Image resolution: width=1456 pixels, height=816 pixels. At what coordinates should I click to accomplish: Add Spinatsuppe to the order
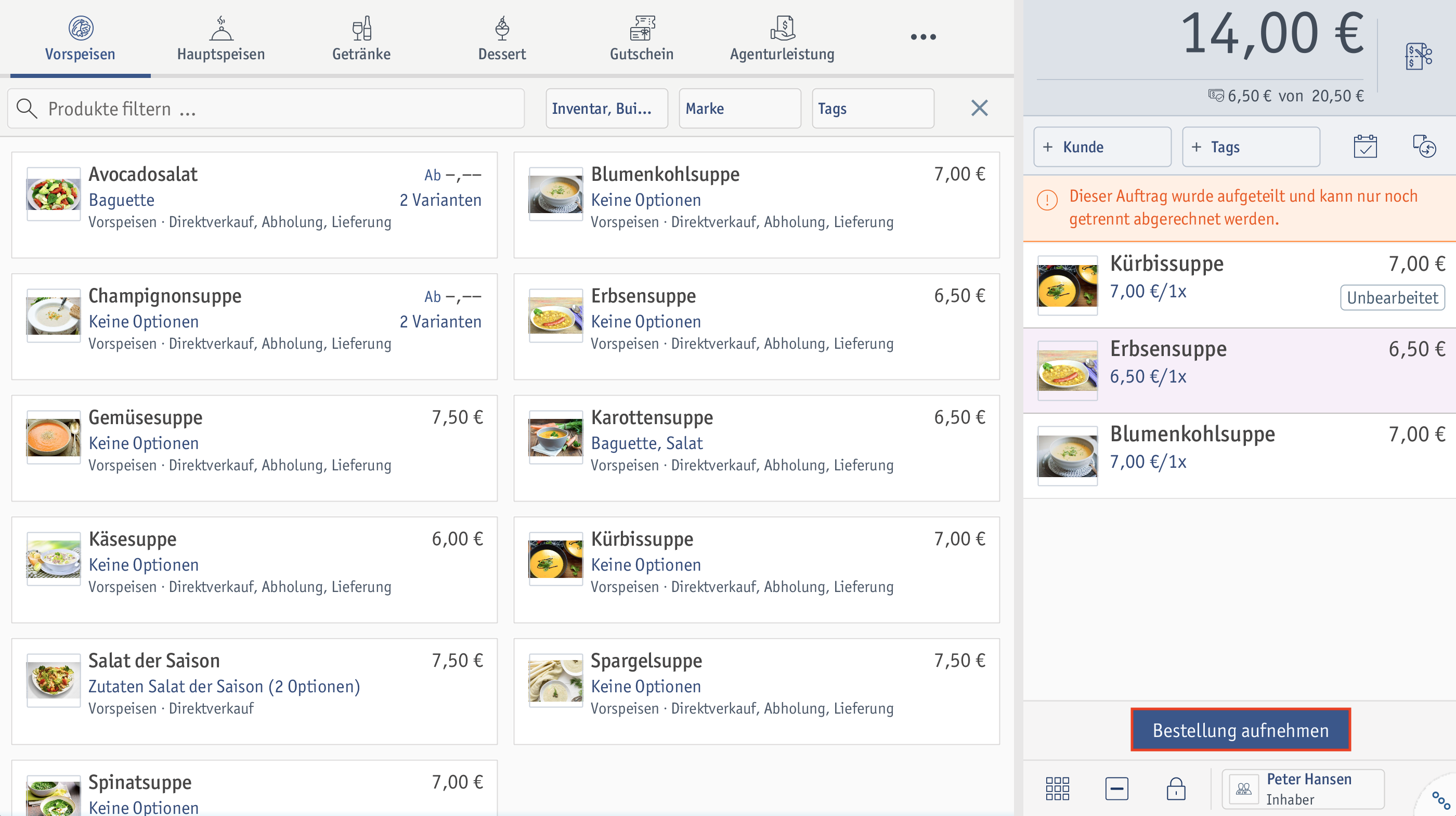click(254, 788)
